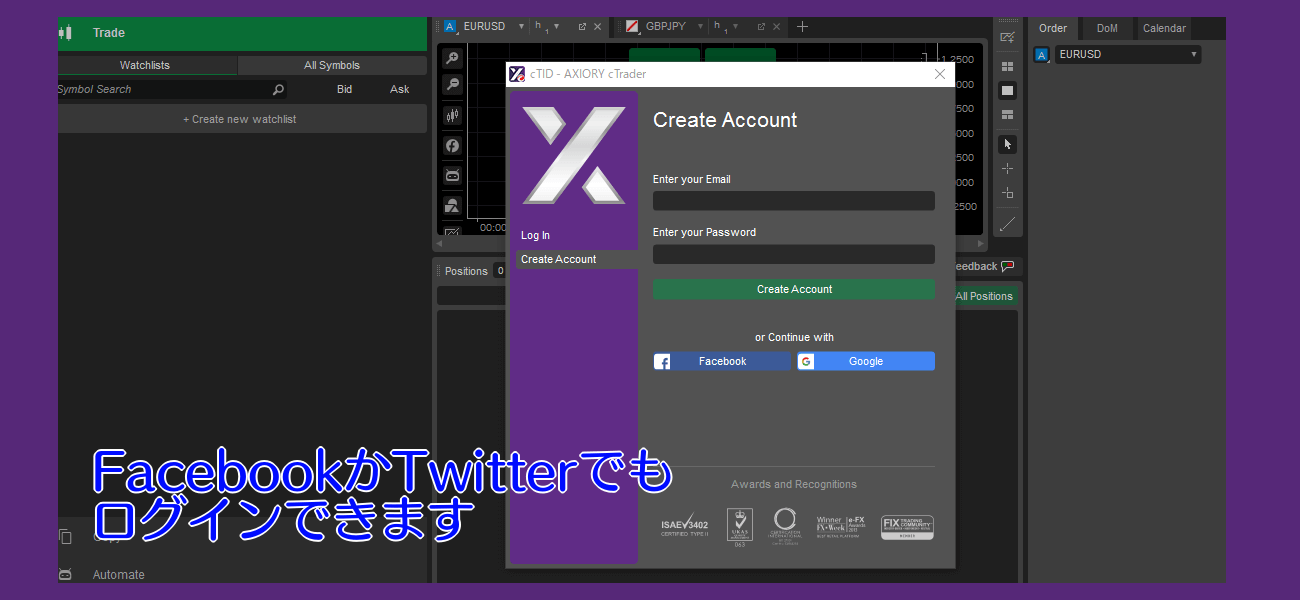
Task: Open the Order tab
Action: pos(1053,29)
